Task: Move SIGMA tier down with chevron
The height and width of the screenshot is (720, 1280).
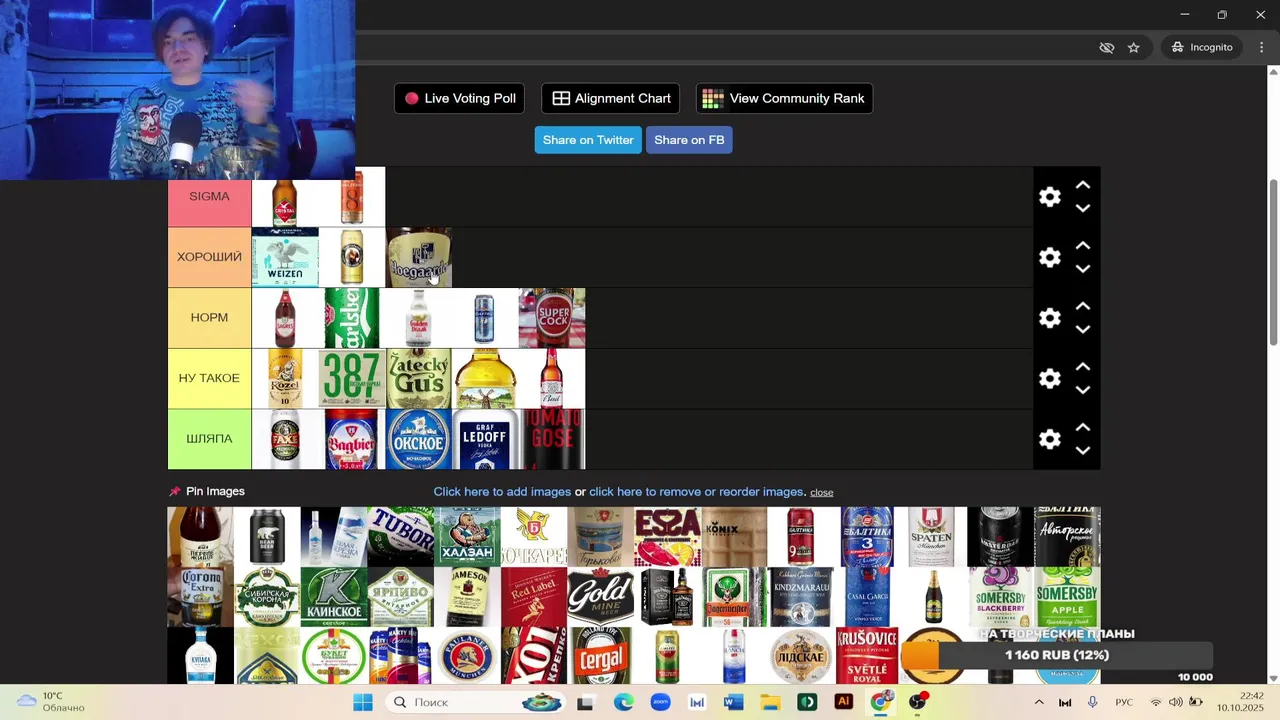Action: pos(1082,208)
